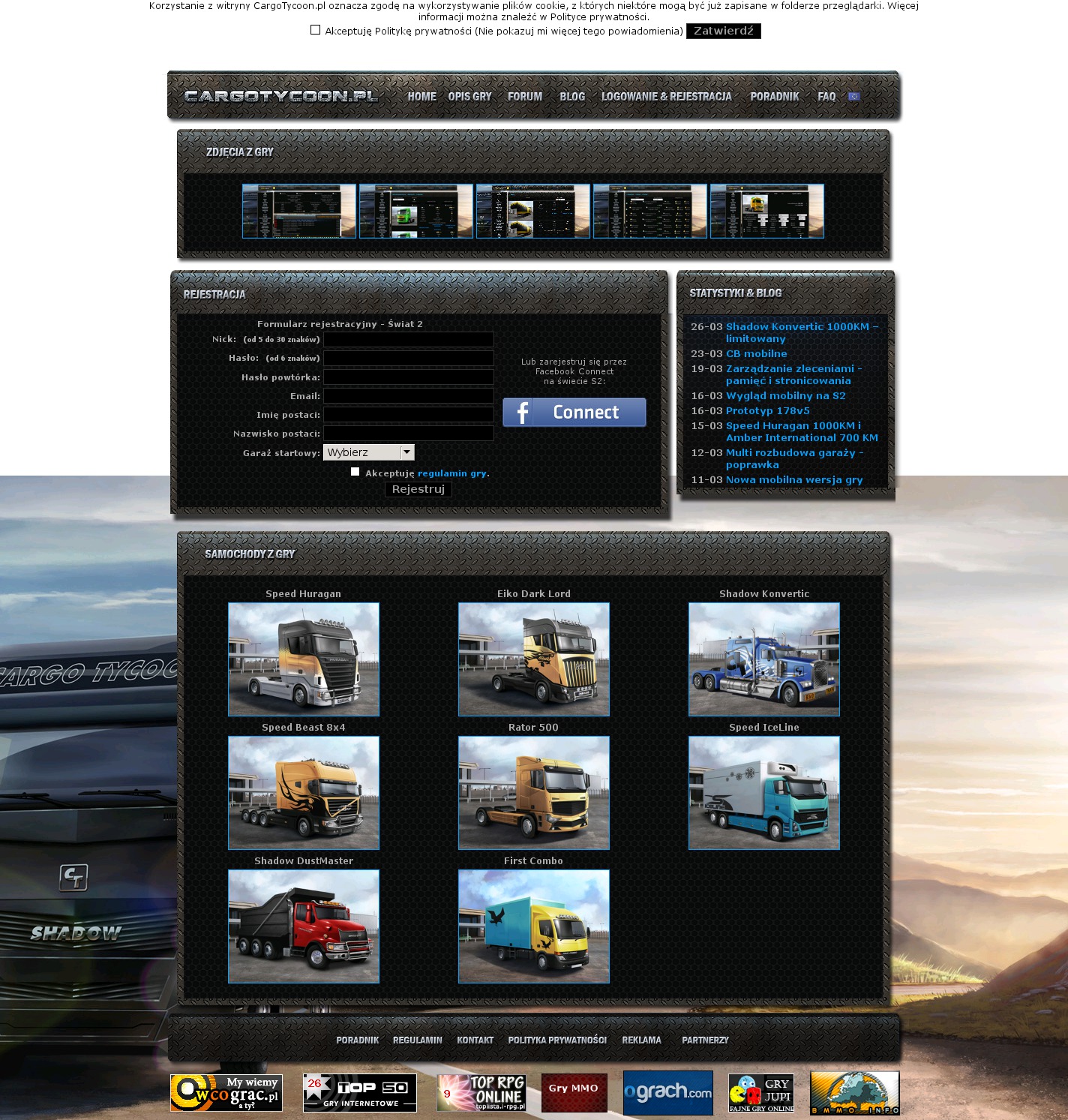Open the CB mobilne blog link

(756, 353)
